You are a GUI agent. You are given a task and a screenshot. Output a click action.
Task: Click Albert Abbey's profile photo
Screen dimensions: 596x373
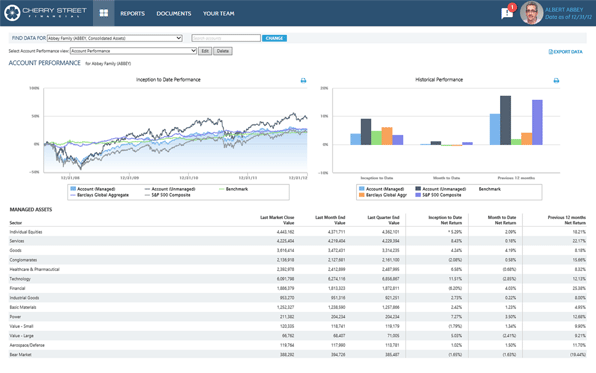(531, 13)
